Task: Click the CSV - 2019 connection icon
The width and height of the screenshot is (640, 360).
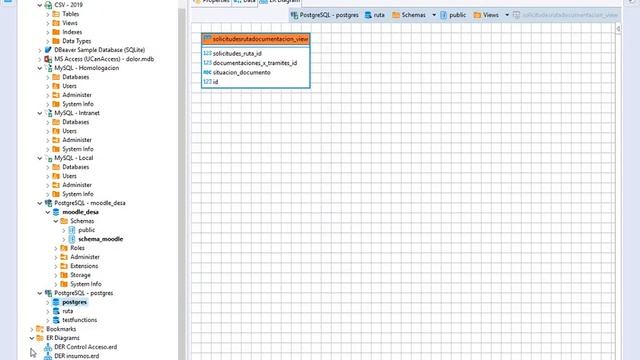Action: 48,5
